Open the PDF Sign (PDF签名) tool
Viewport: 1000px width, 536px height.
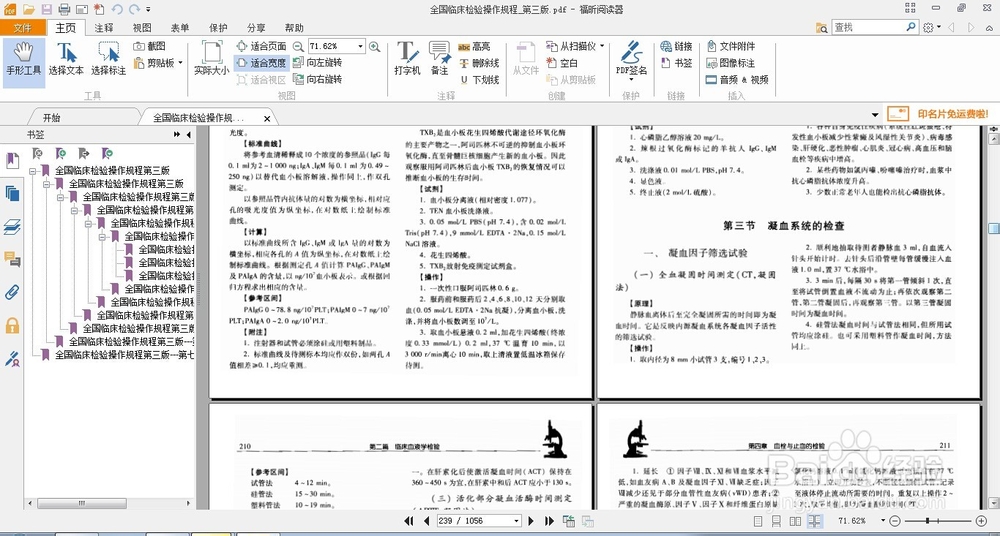coord(631,59)
